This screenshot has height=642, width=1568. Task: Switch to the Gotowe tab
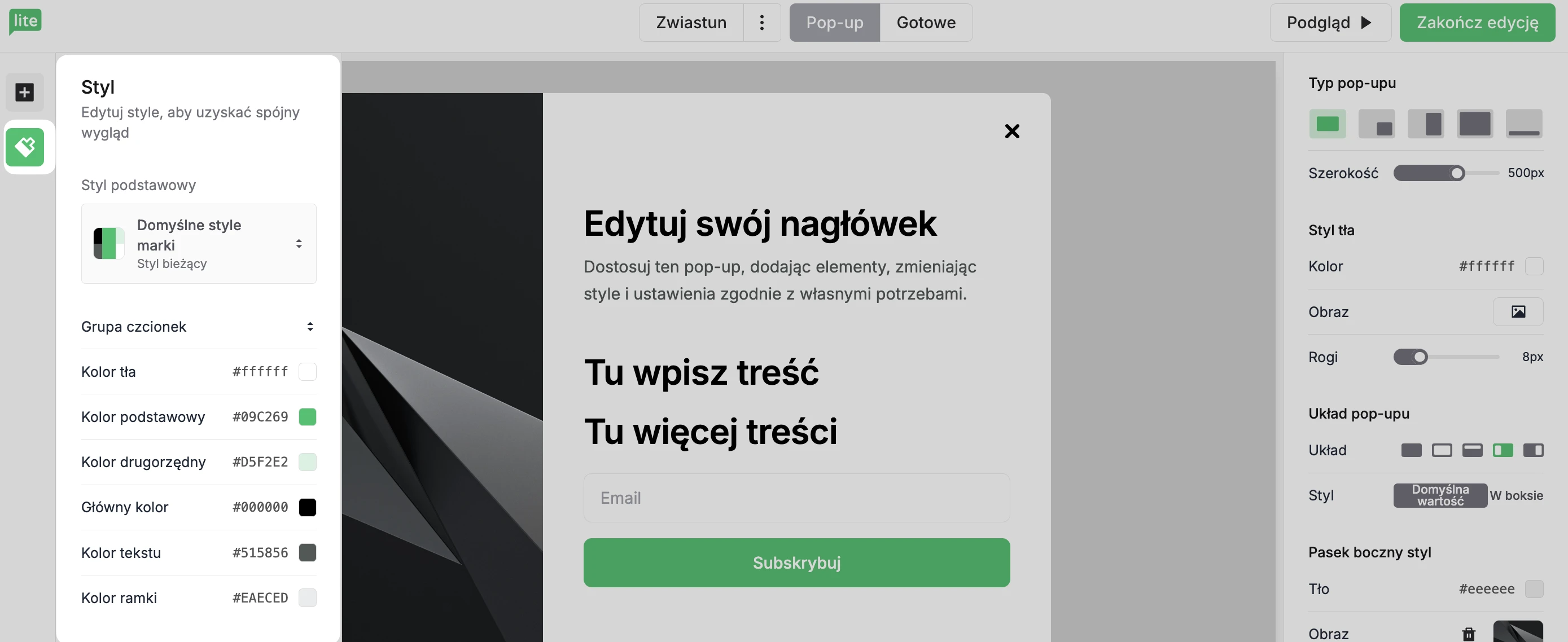point(925,23)
